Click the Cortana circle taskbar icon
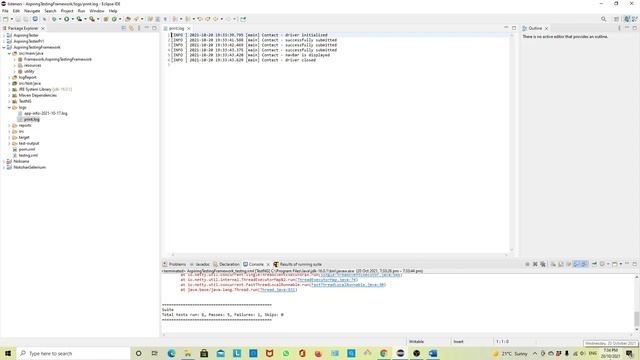Viewport: 640px width, 360px height. click(x=138, y=353)
